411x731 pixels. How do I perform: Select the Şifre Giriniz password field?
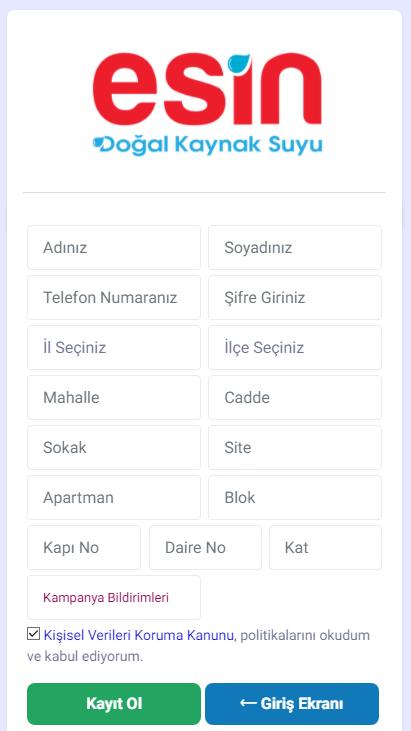tap(295, 297)
